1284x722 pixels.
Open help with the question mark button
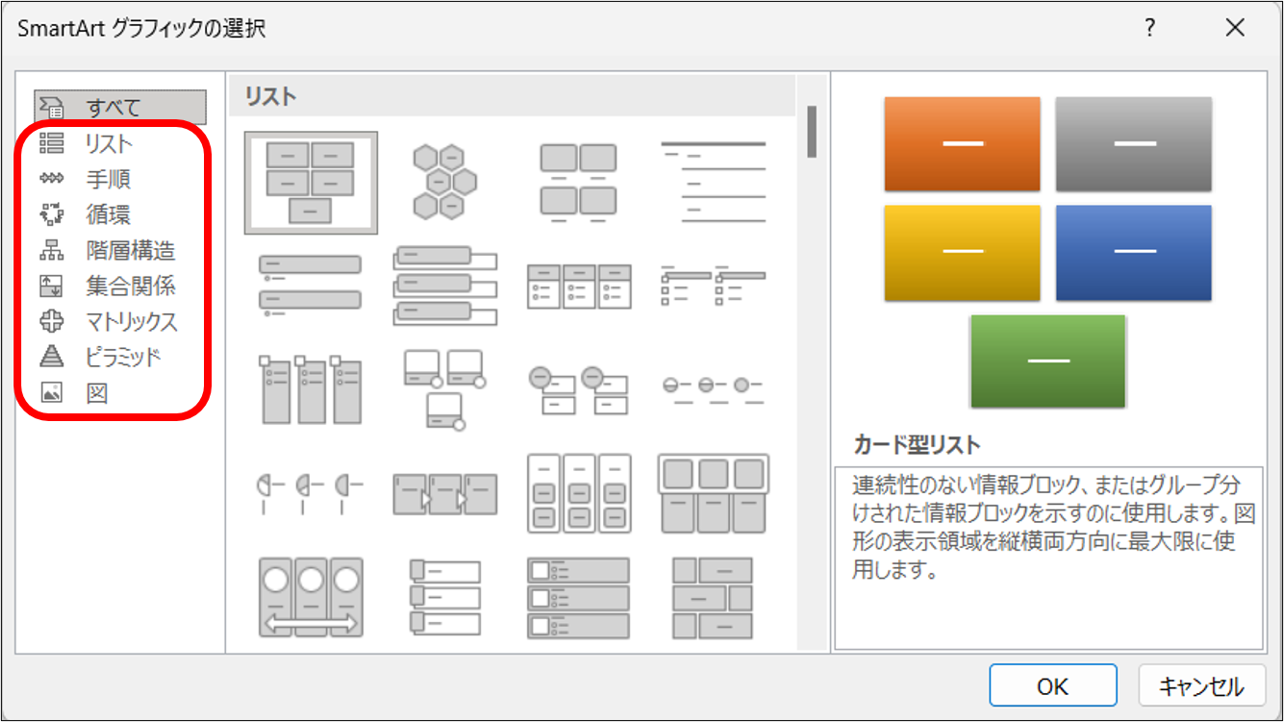click(1150, 28)
